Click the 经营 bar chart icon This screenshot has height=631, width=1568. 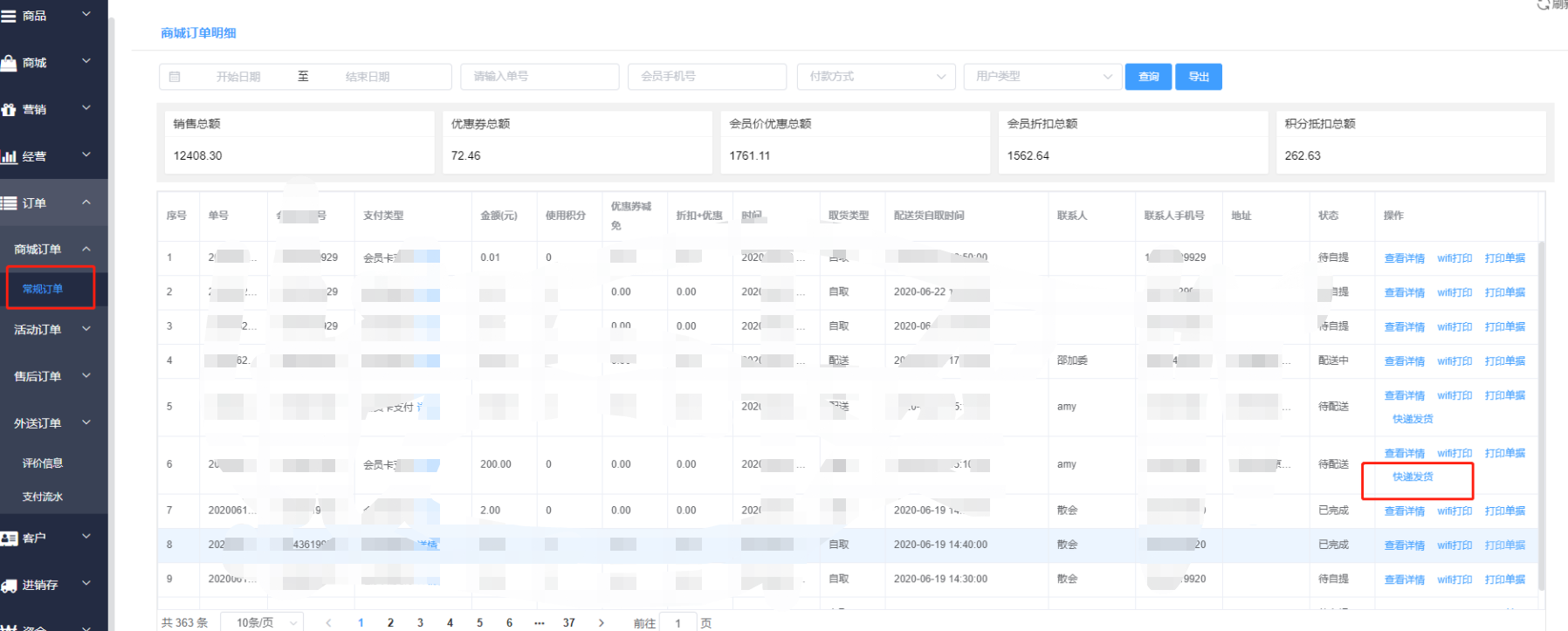click(9, 157)
